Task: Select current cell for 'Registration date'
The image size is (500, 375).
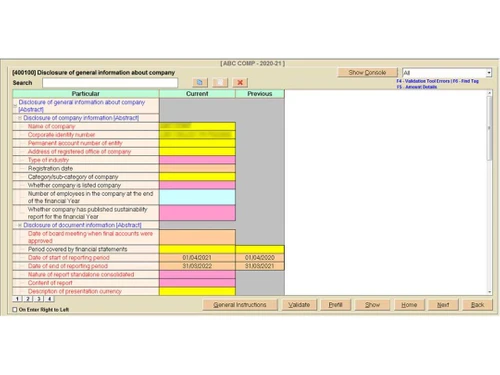Action: [x=197, y=168]
